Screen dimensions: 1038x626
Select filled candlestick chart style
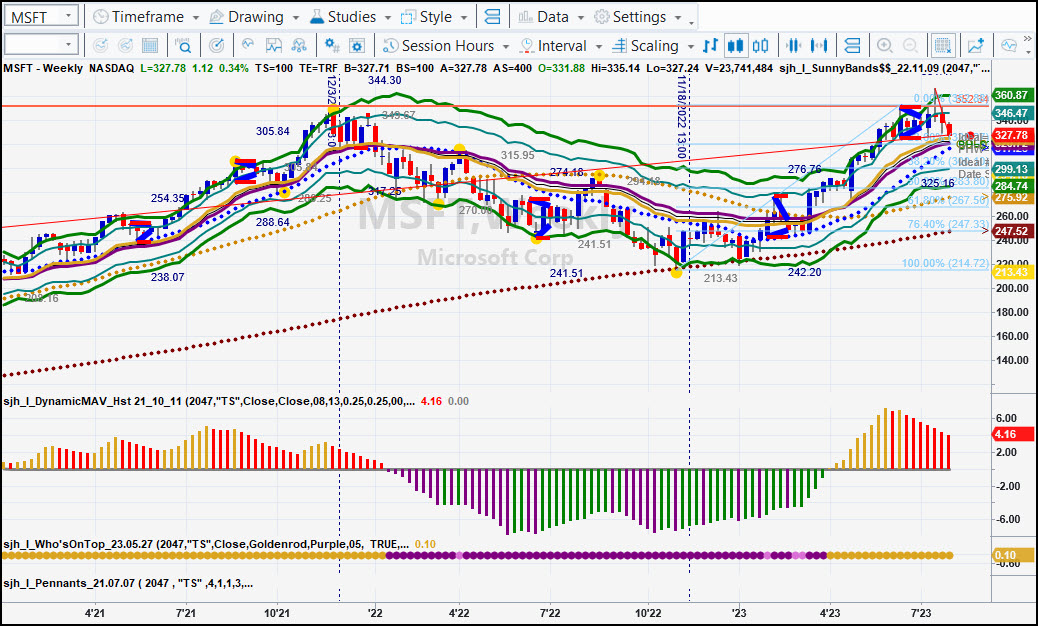click(735, 46)
